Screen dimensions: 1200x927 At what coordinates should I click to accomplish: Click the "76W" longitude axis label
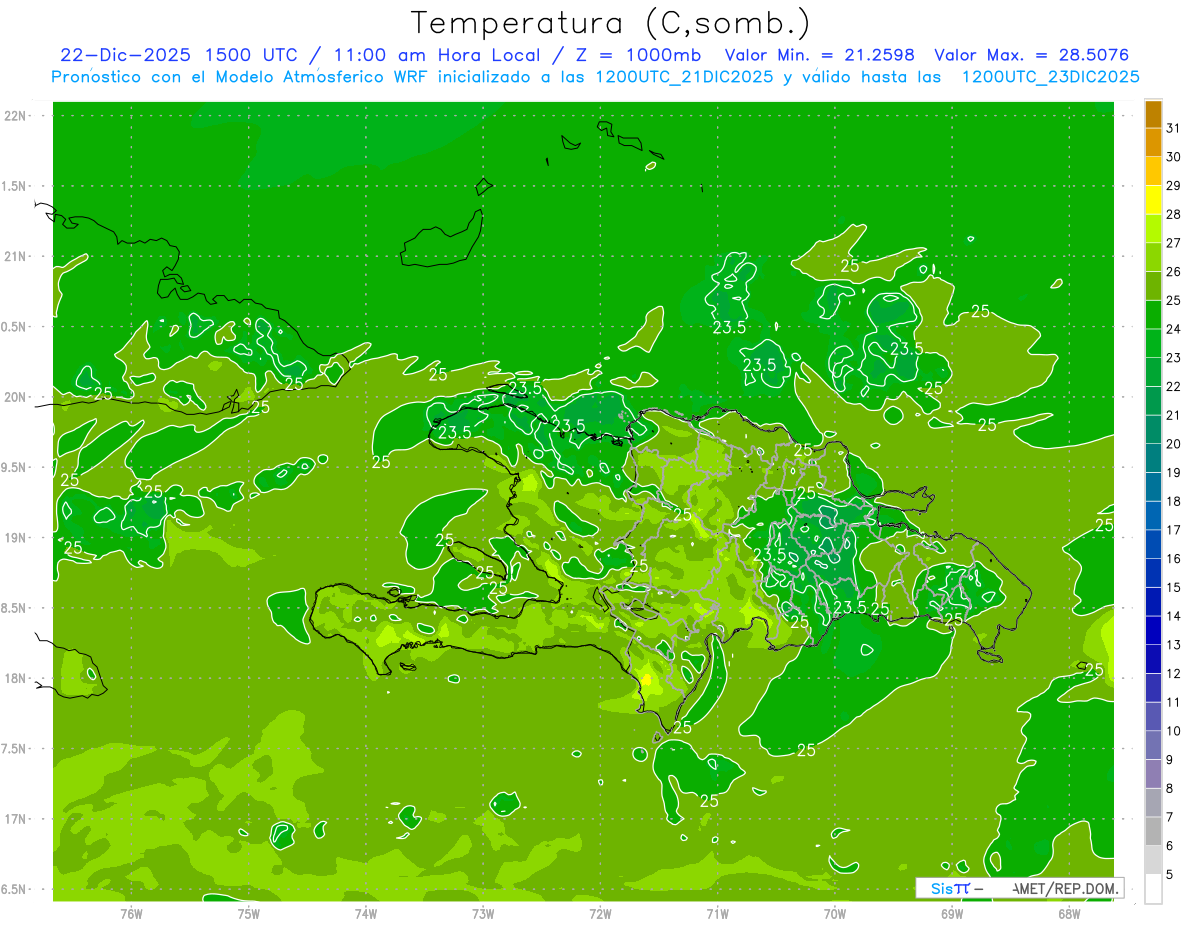click(131, 914)
